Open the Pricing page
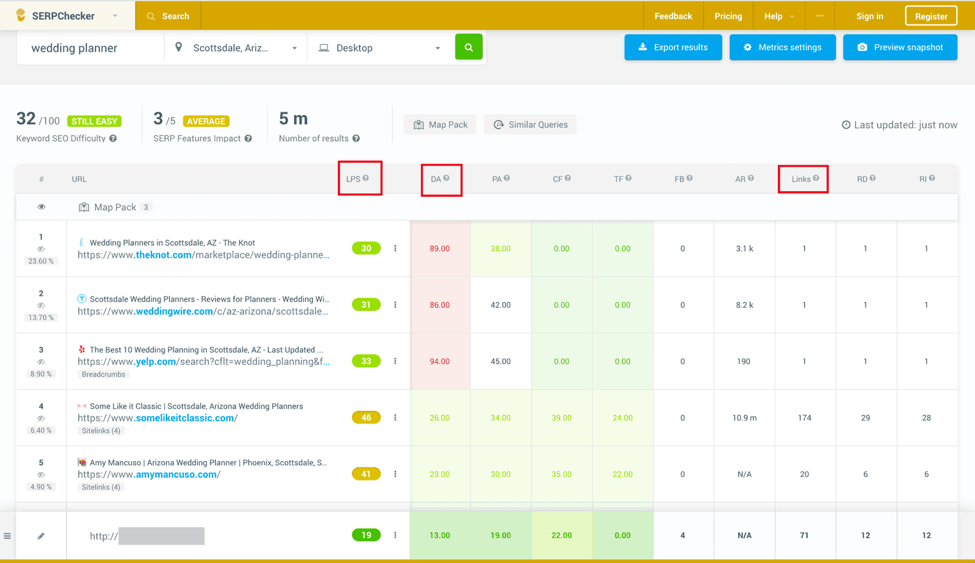This screenshot has width=975, height=563. click(x=728, y=16)
